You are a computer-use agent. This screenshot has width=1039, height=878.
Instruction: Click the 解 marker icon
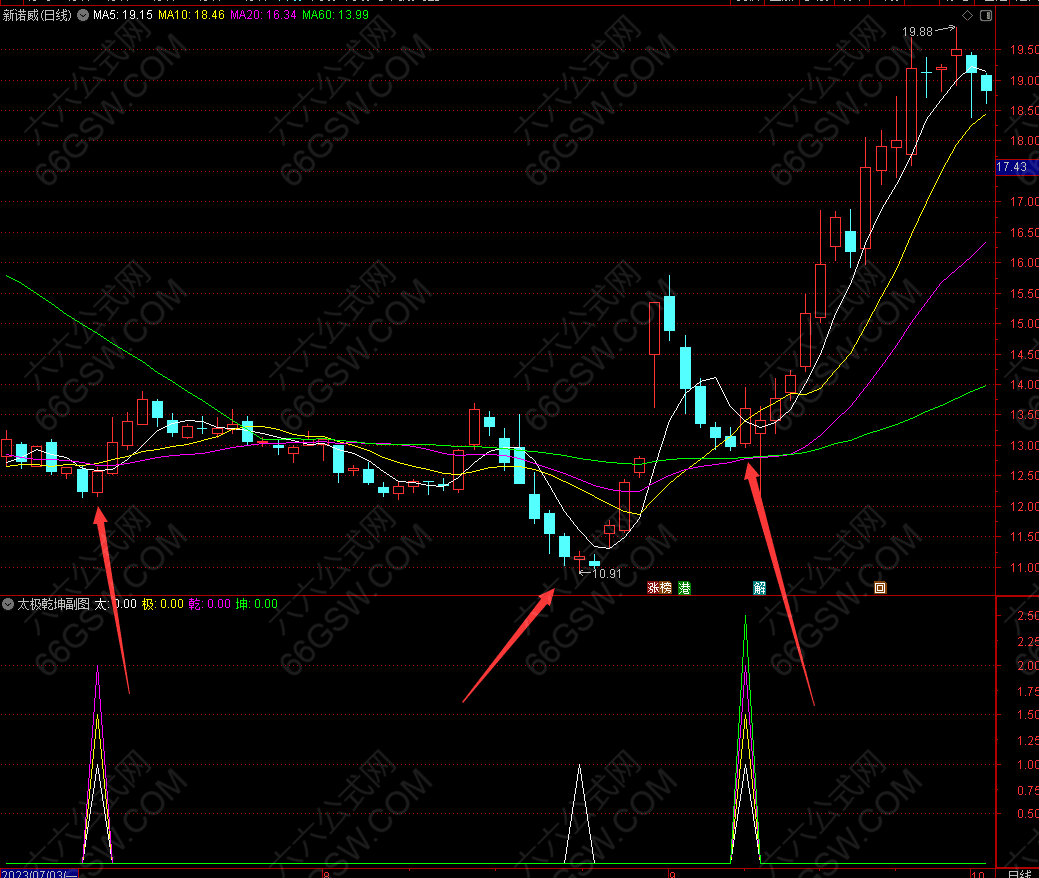(x=759, y=587)
